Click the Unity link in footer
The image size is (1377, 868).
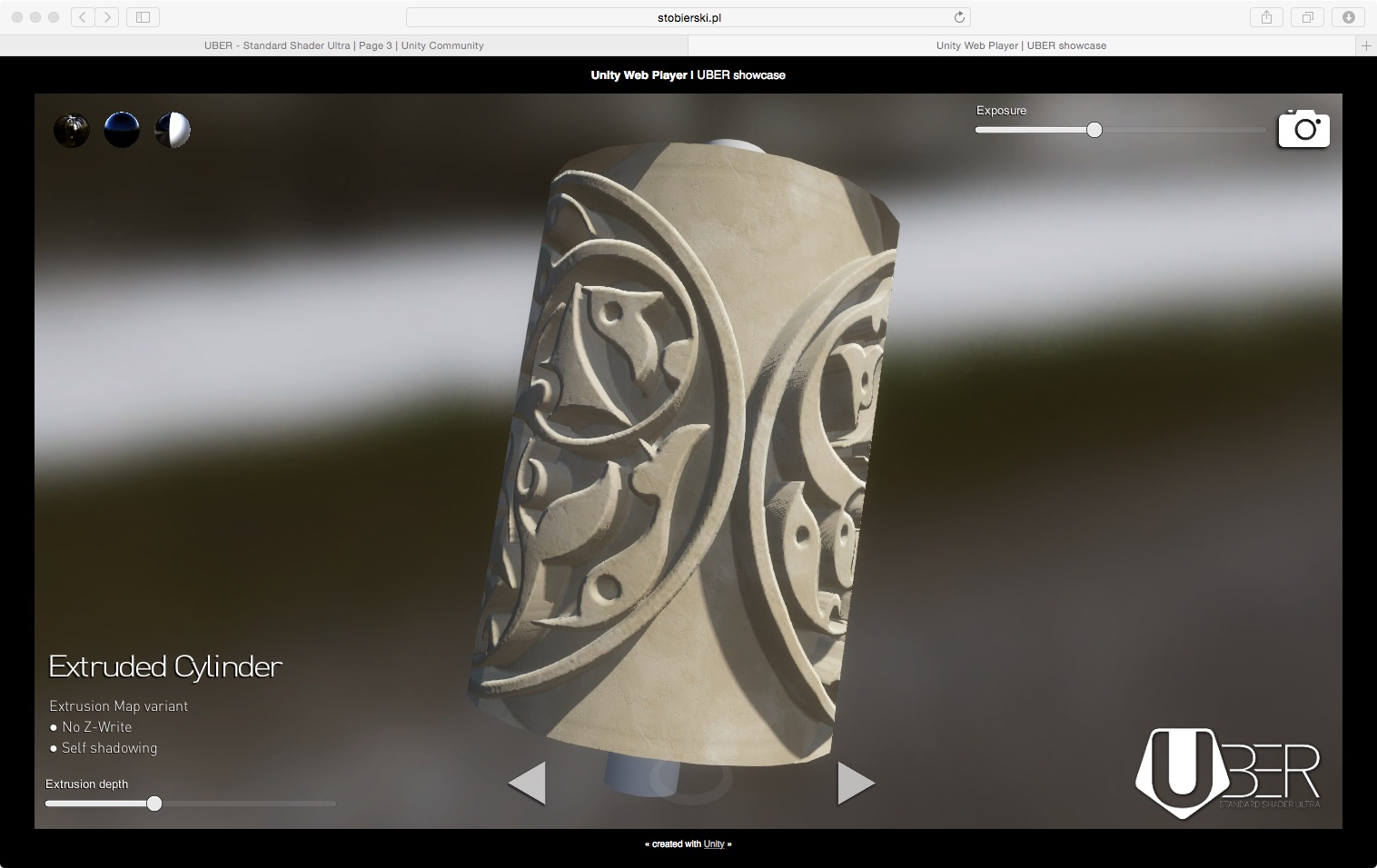pos(714,844)
